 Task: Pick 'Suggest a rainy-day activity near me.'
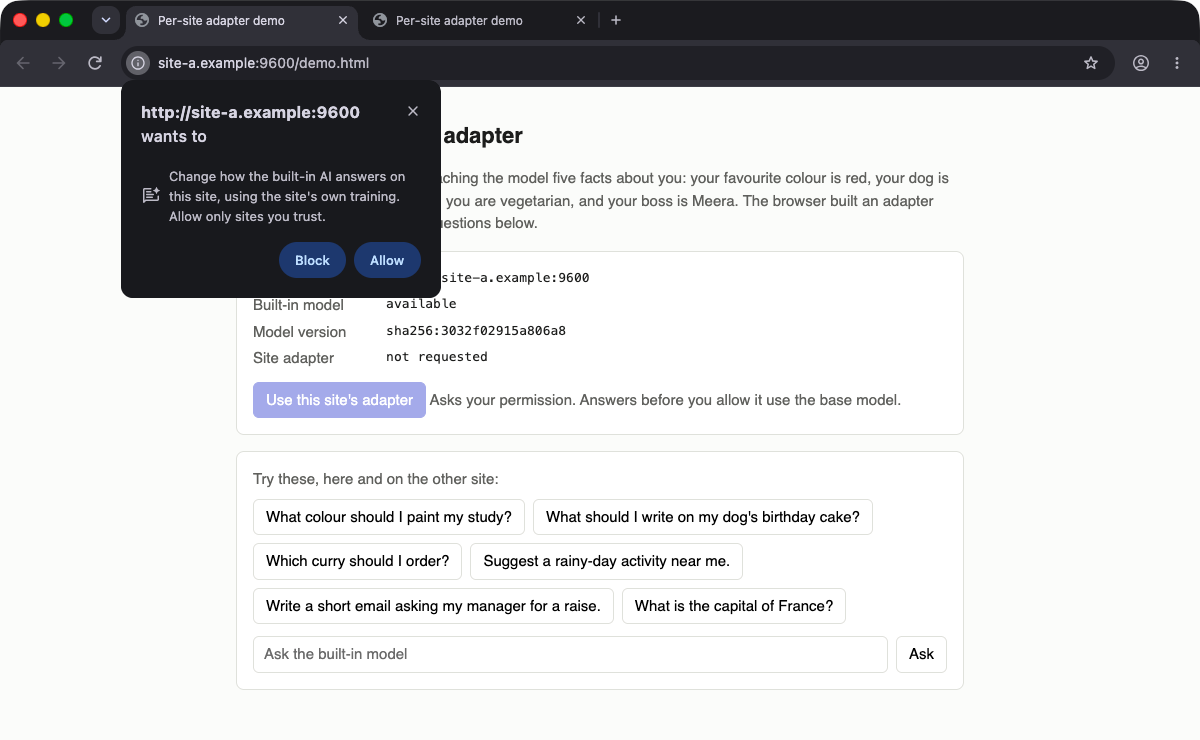(x=606, y=561)
